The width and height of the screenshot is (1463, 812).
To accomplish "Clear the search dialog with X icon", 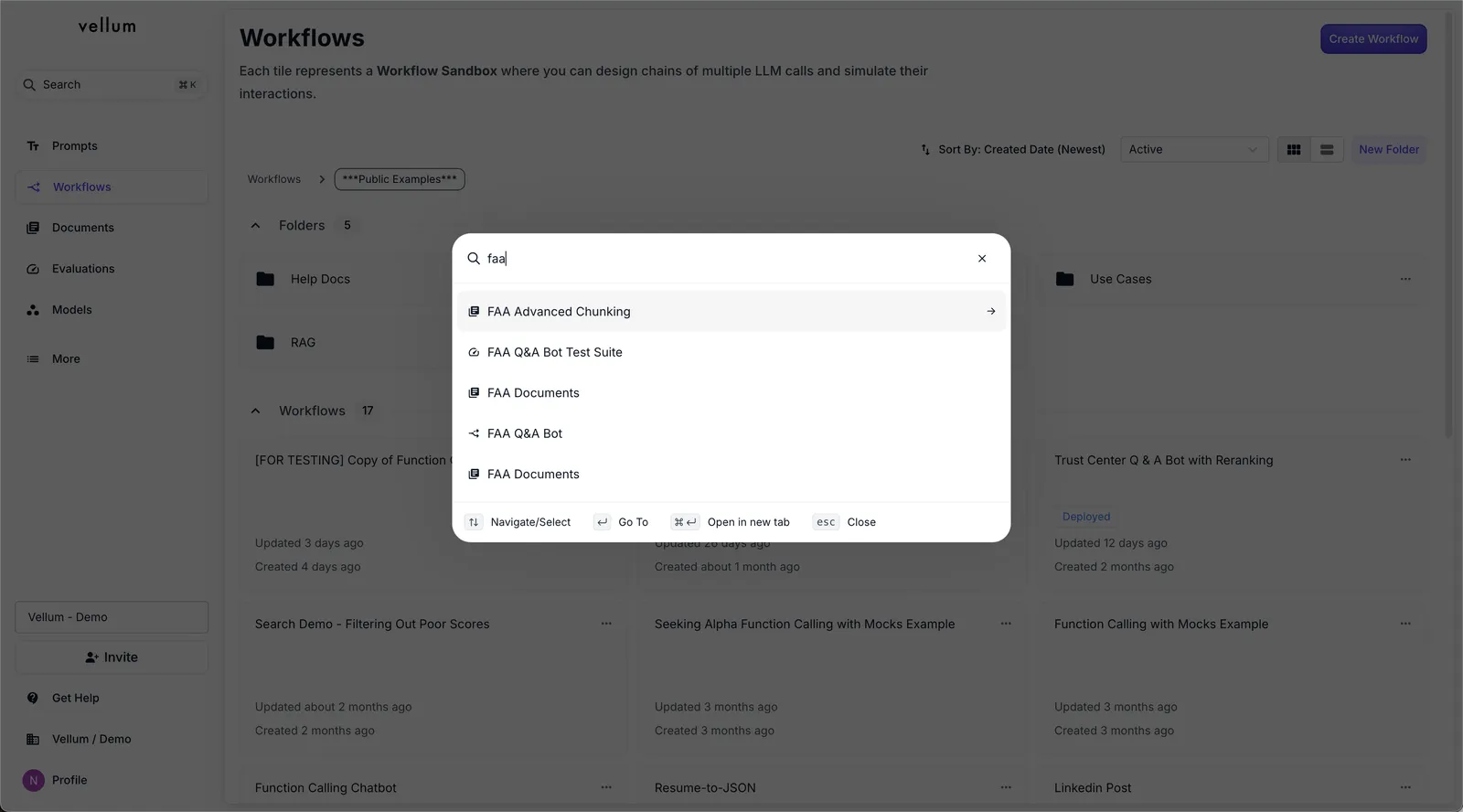I will [x=982, y=259].
